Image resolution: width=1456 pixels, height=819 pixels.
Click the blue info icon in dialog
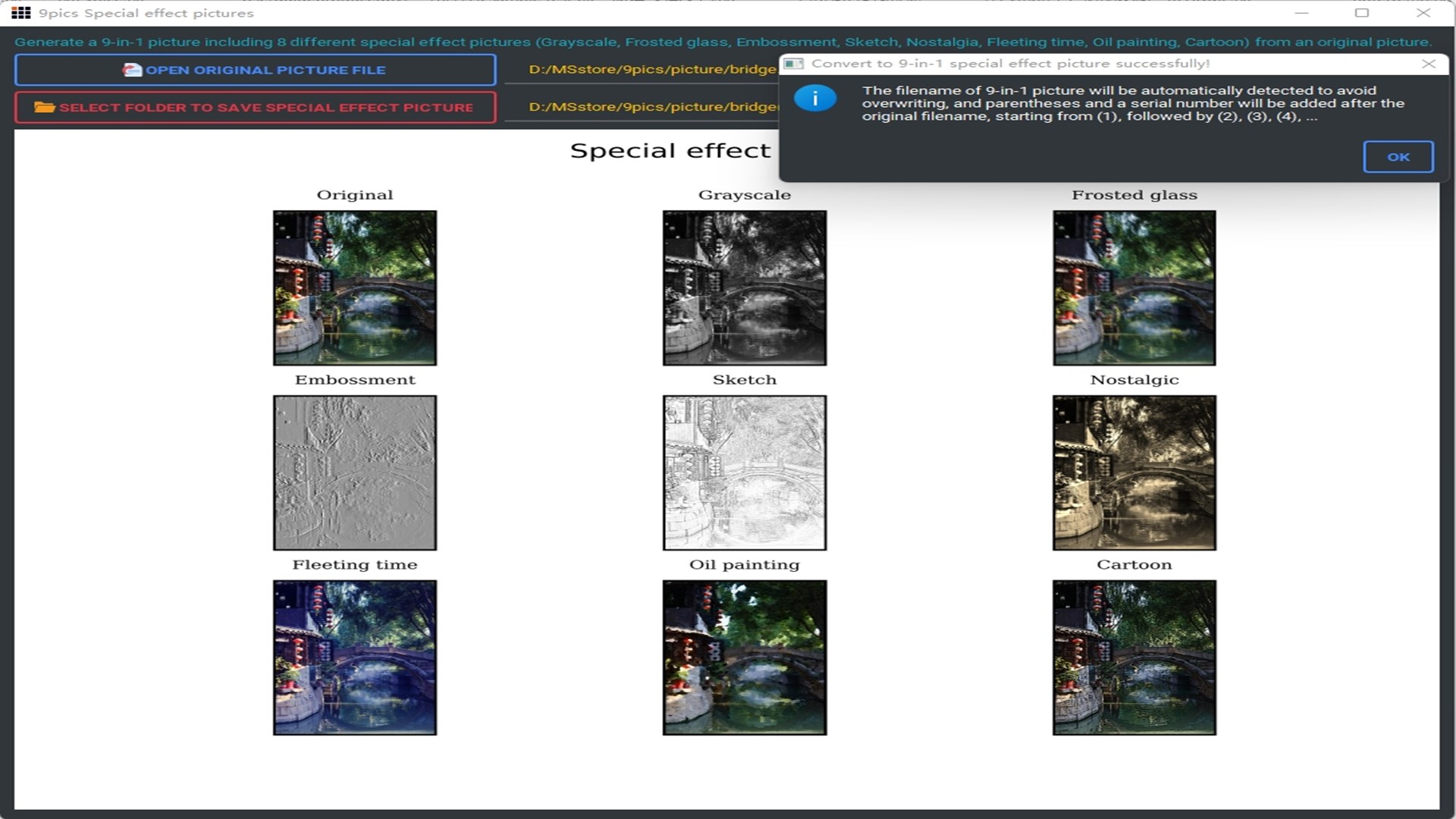[x=815, y=98]
